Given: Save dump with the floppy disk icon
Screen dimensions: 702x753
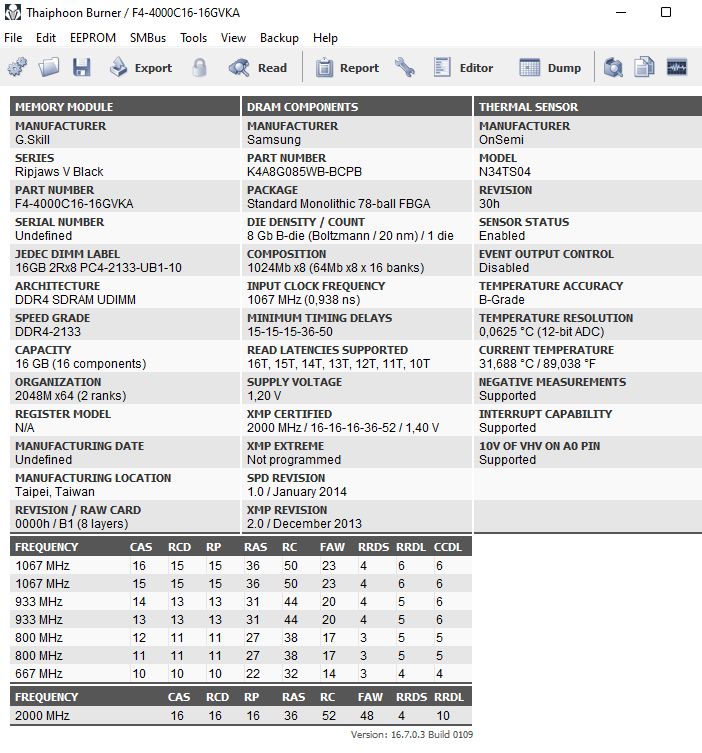Looking at the screenshot, I should (82, 68).
